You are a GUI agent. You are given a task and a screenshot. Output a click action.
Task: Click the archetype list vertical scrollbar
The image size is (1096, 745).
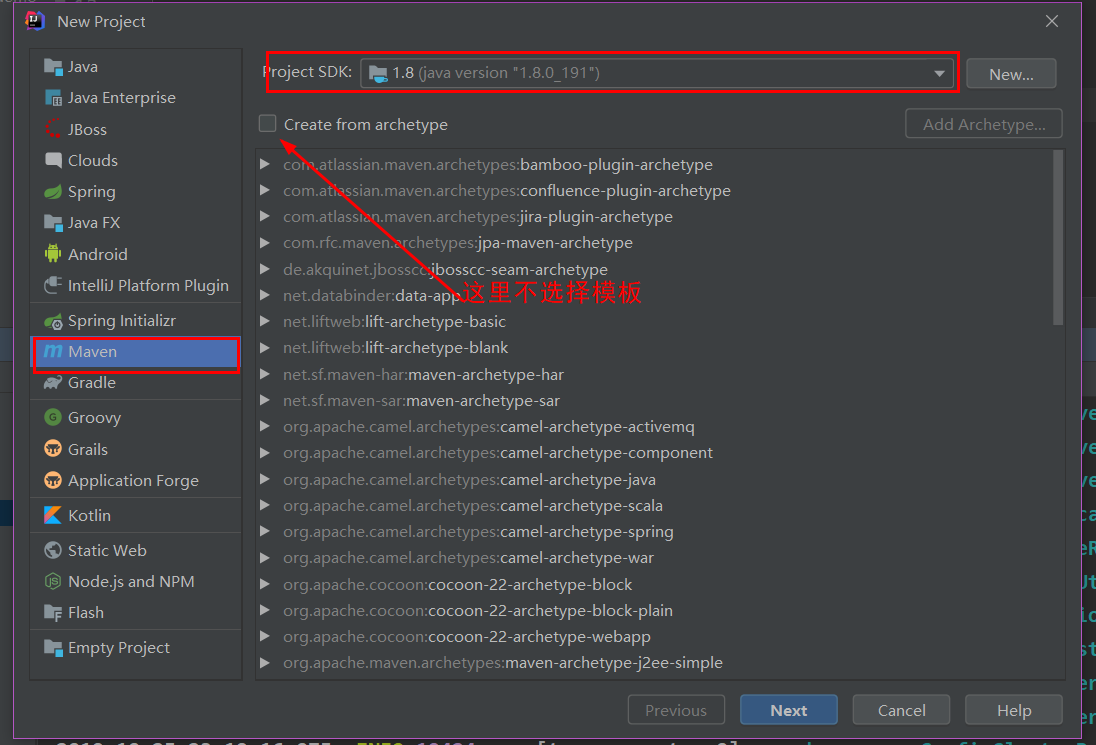(x=1058, y=238)
